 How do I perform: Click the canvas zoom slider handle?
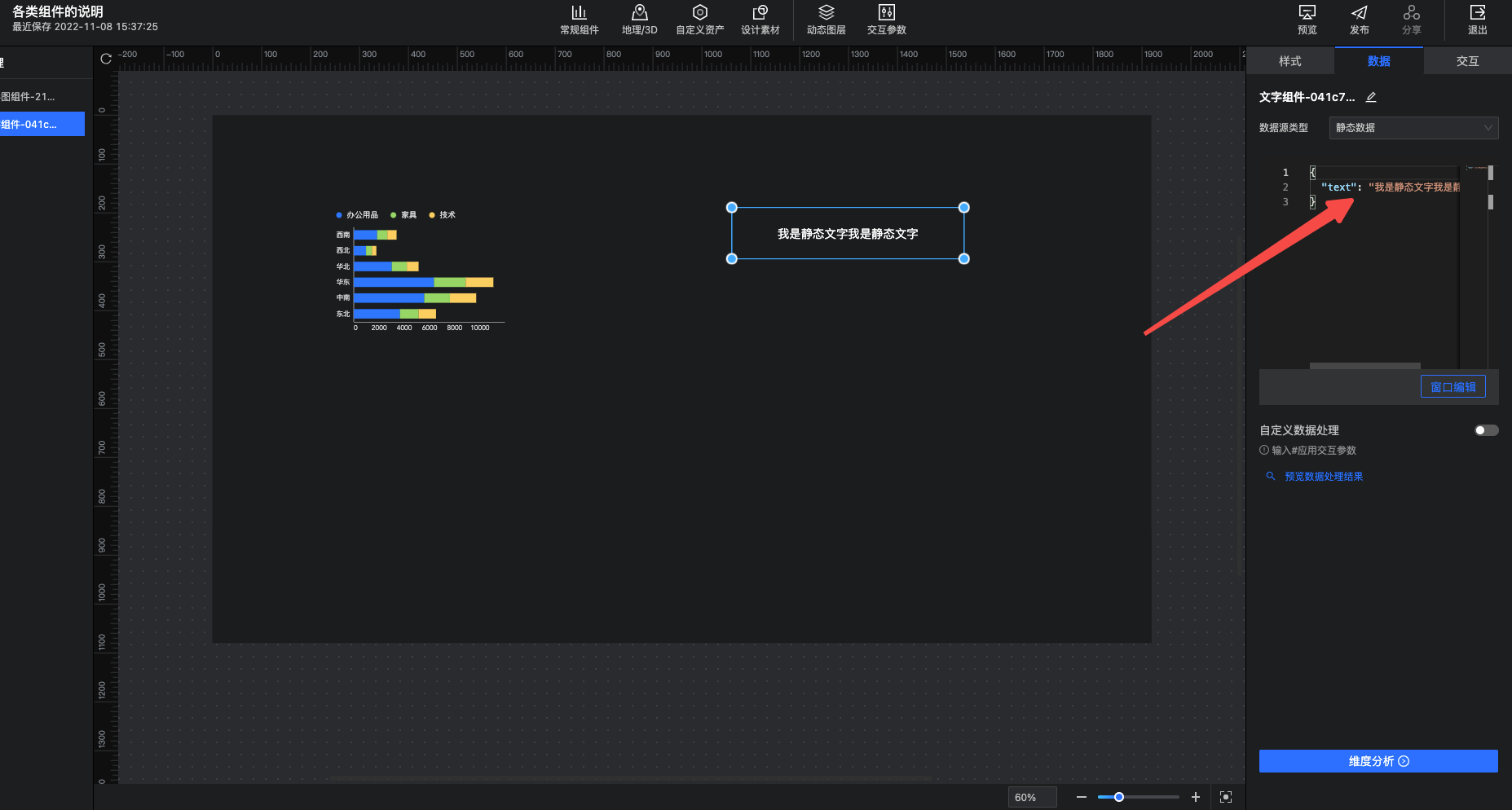1119,797
